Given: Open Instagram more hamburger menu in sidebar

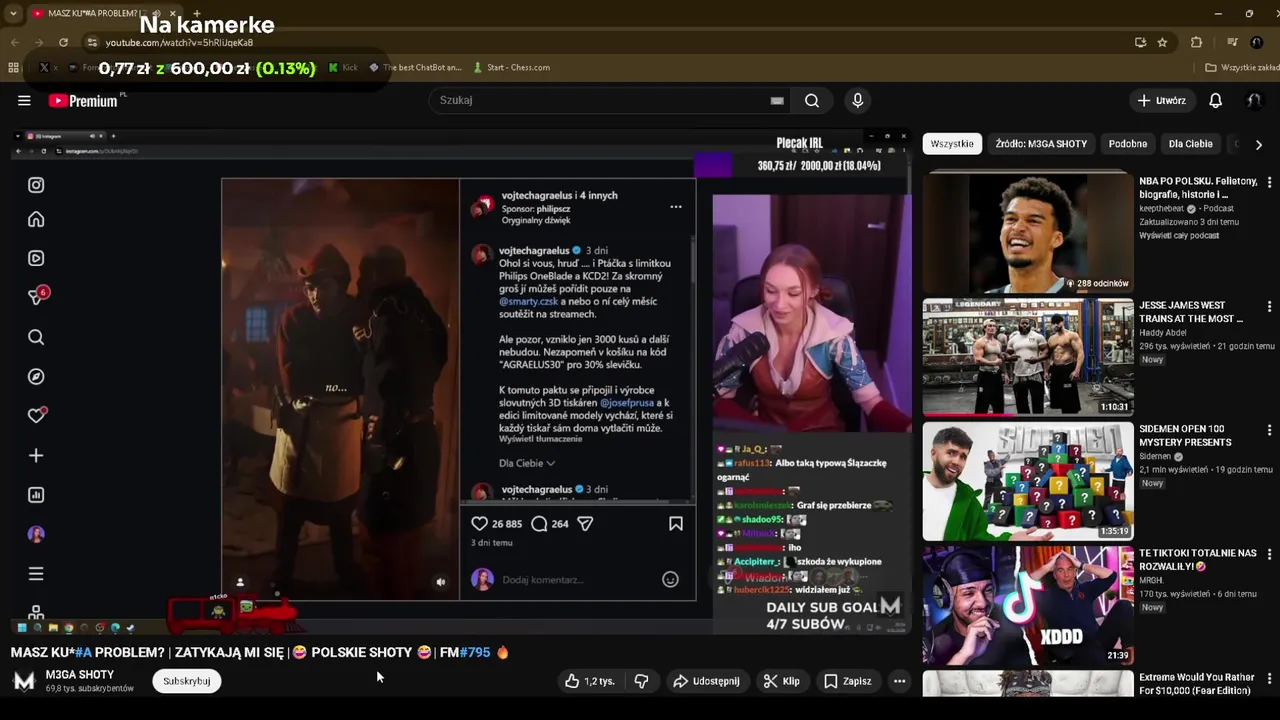Looking at the screenshot, I should (x=36, y=574).
